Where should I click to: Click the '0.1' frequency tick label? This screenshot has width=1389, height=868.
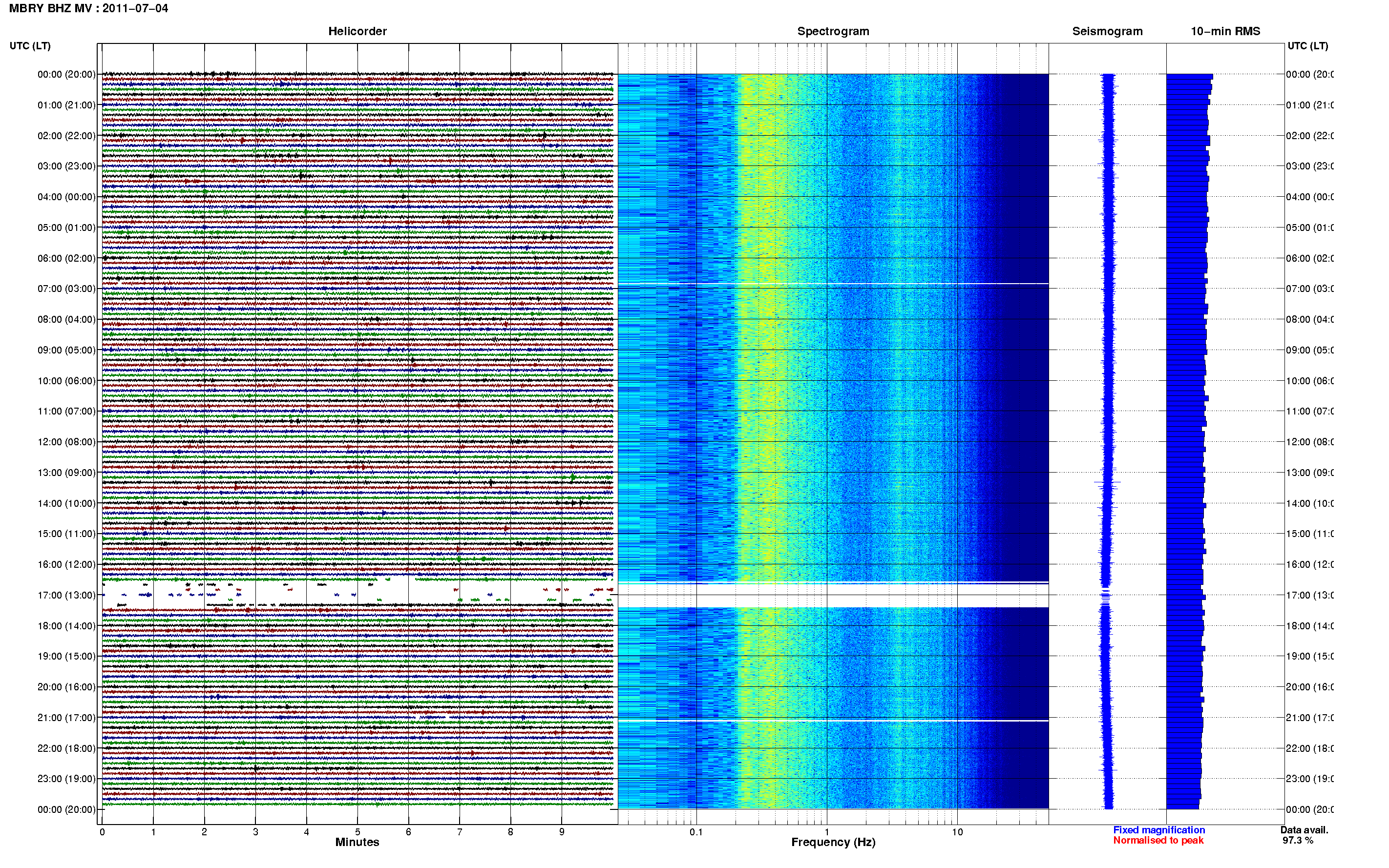(696, 832)
